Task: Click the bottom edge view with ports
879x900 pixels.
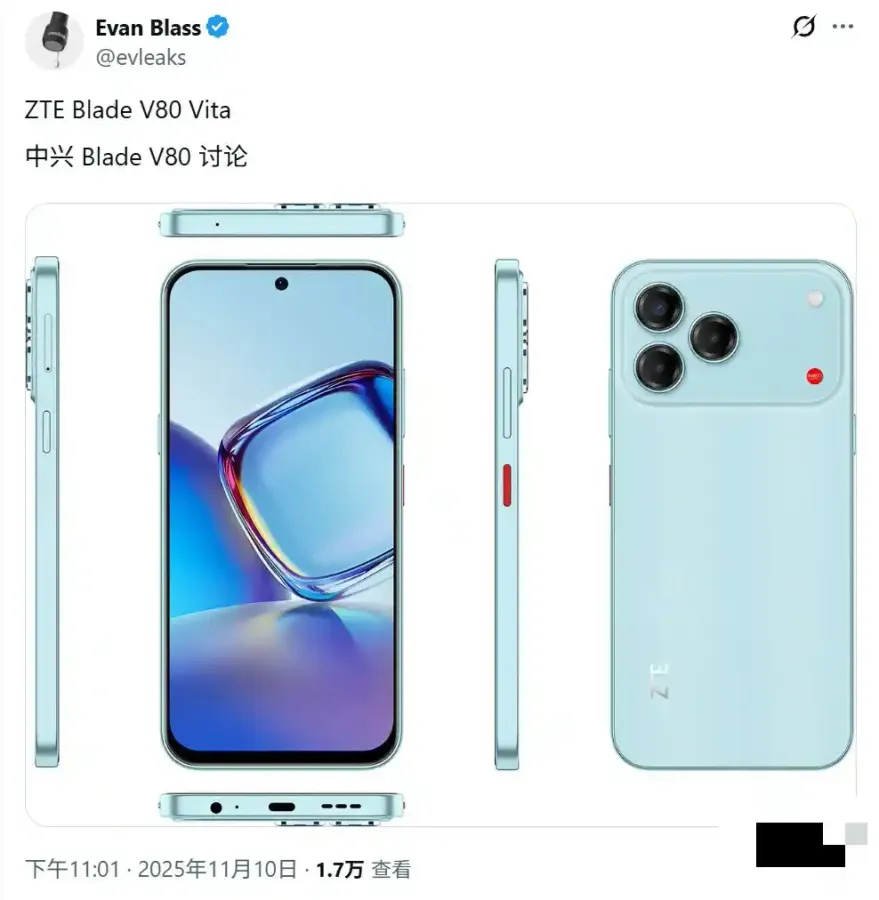Action: coord(281,807)
